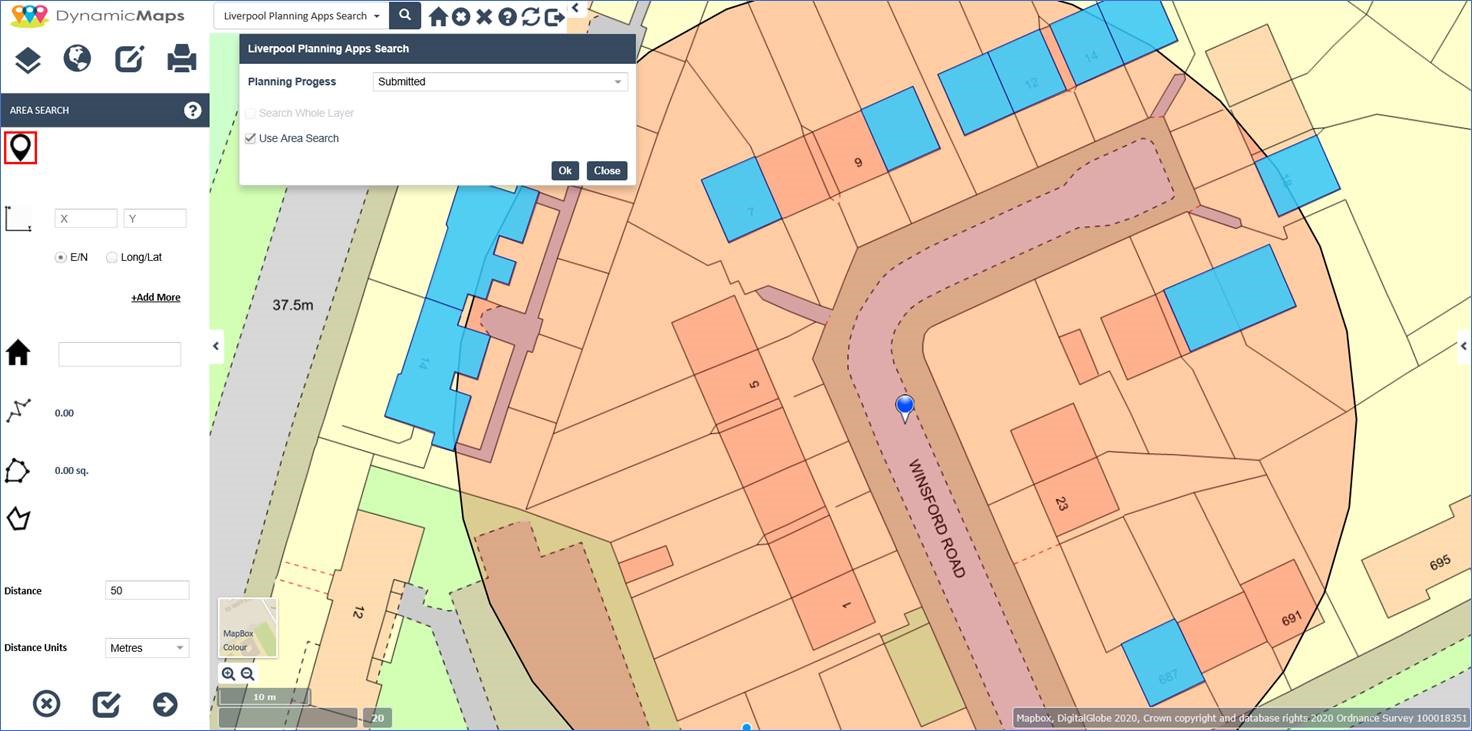The height and width of the screenshot is (731, 1472).
Task: Select the polyline measure tool
Action: pyautogui.click(x=18, y=411)
